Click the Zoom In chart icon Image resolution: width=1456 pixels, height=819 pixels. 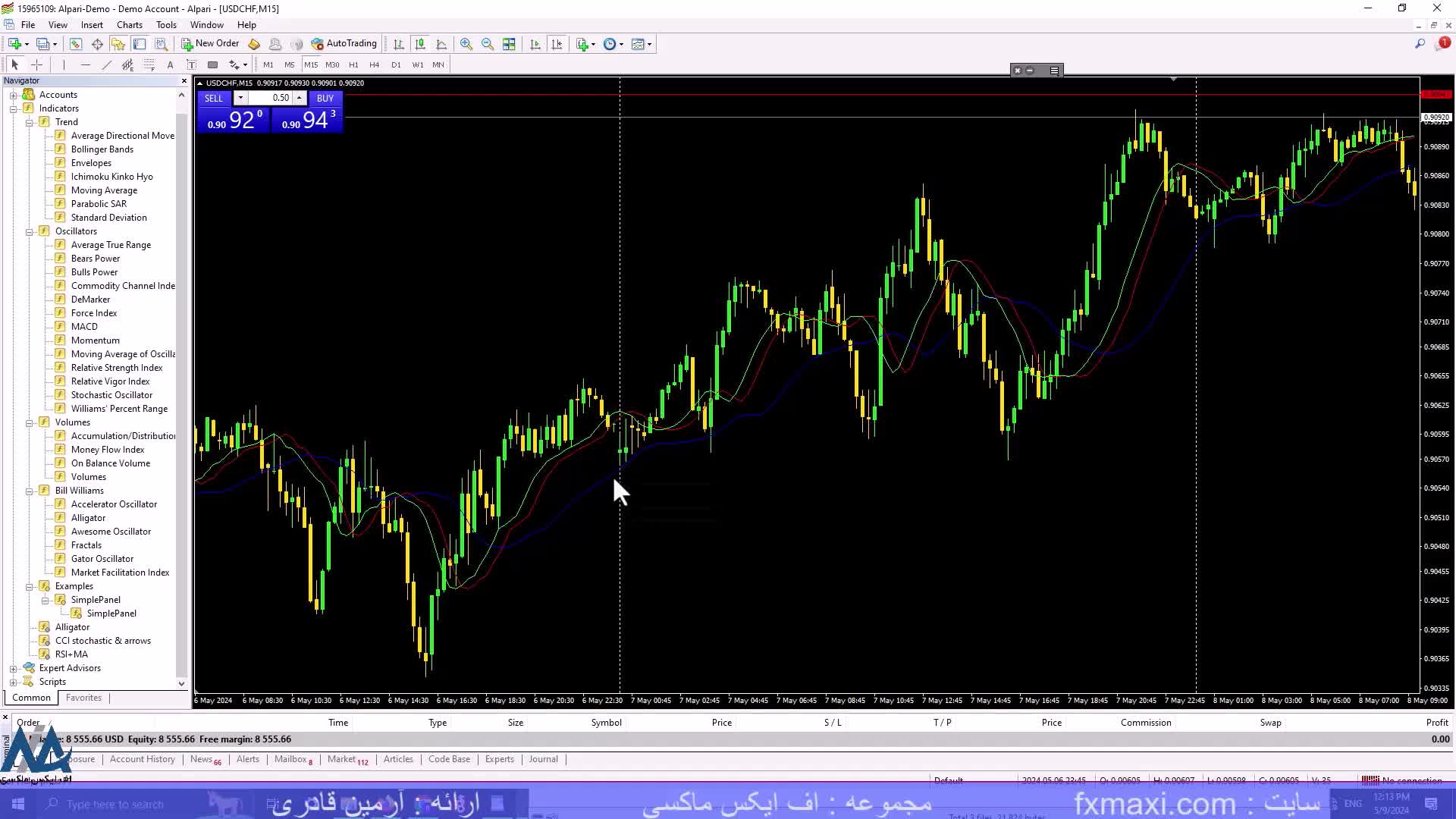click(x=466, y=44)
